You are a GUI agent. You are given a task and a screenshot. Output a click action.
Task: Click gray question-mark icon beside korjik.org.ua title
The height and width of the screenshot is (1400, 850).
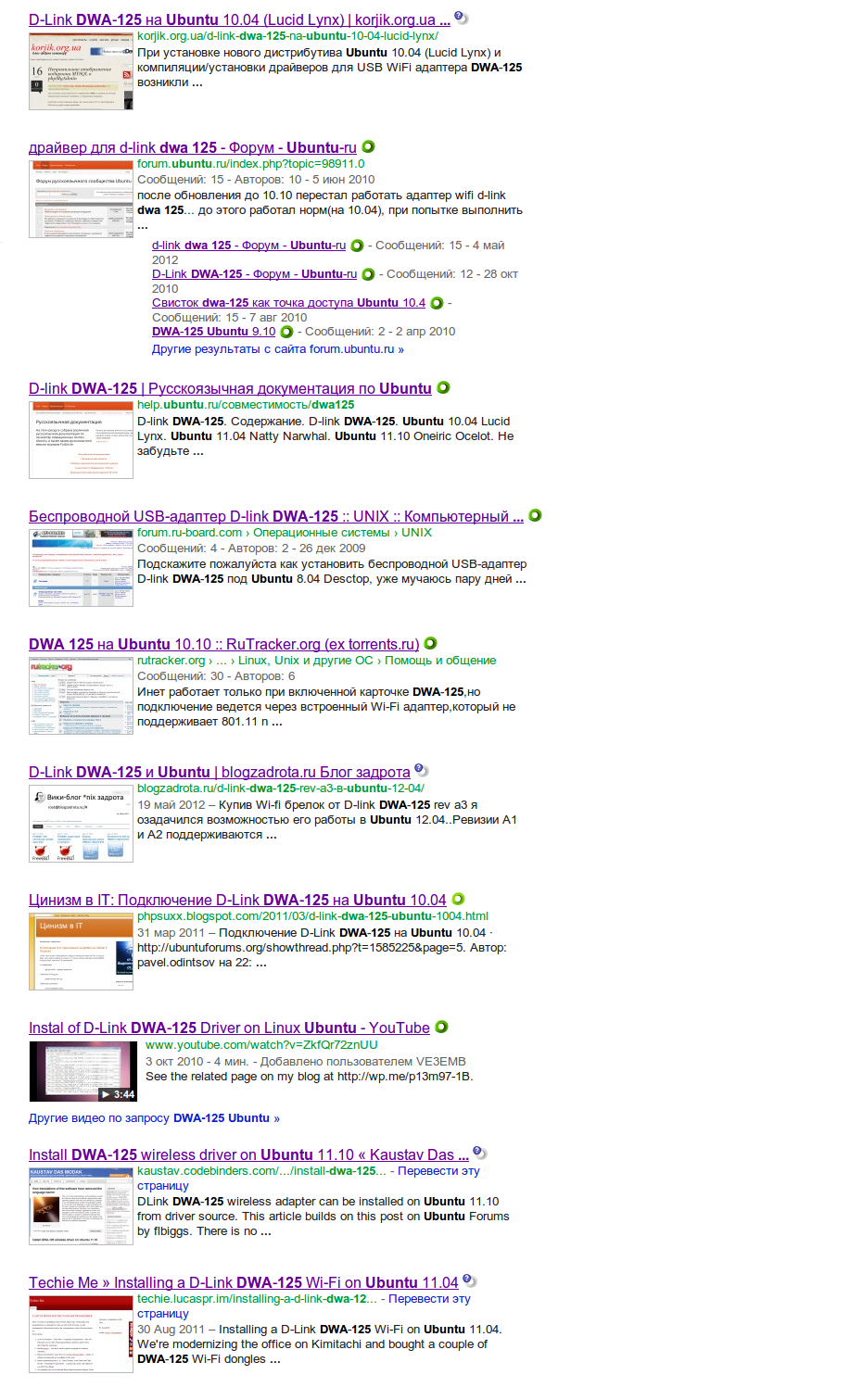(x=462, y=18)
